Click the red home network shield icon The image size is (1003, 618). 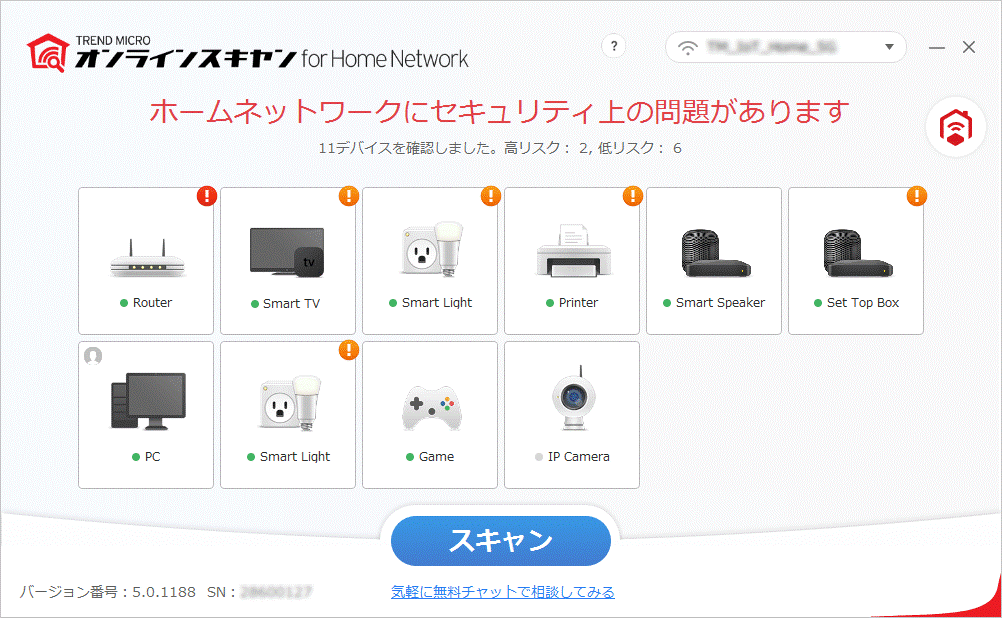[x=956, y=127]
